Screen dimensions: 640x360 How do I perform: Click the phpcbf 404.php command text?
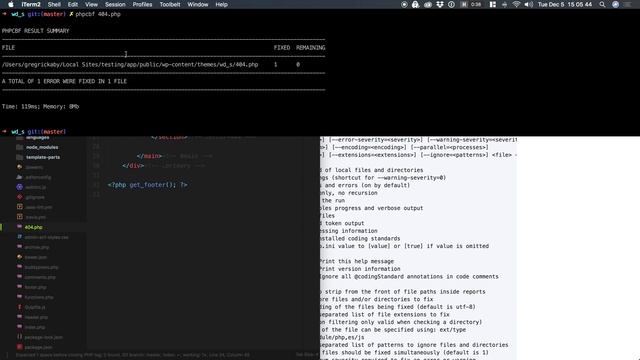point(98,14)
